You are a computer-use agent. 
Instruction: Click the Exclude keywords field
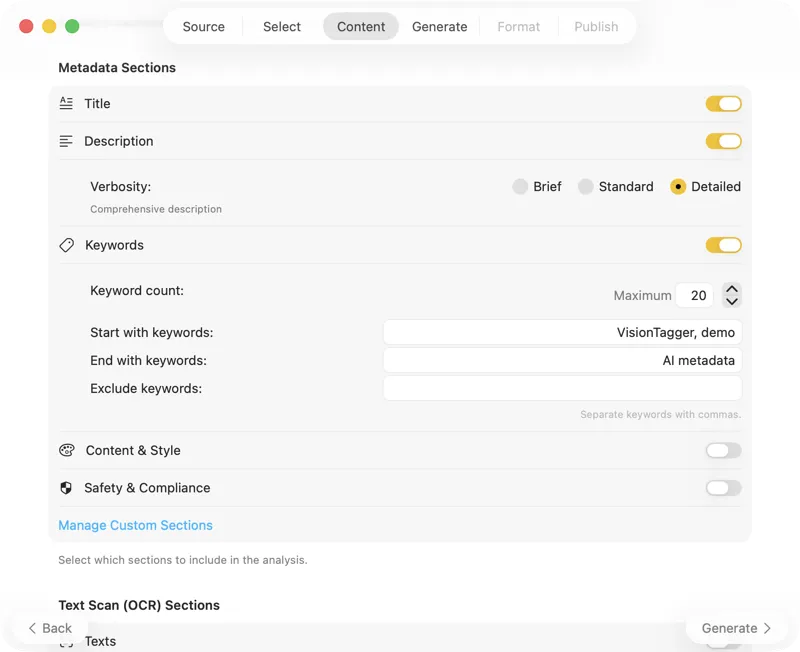point(562,389)
